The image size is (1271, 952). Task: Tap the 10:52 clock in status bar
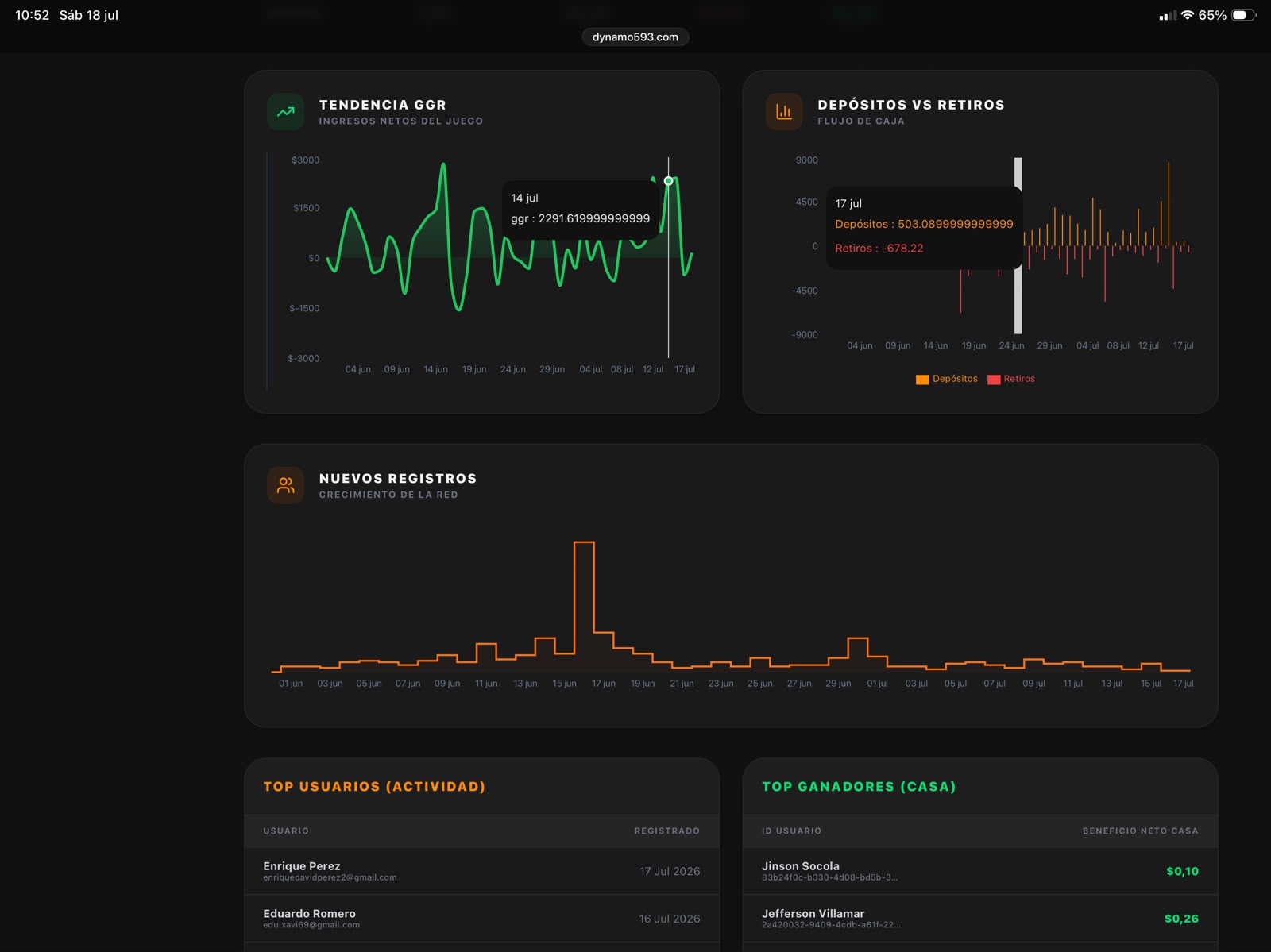(33, 15)
